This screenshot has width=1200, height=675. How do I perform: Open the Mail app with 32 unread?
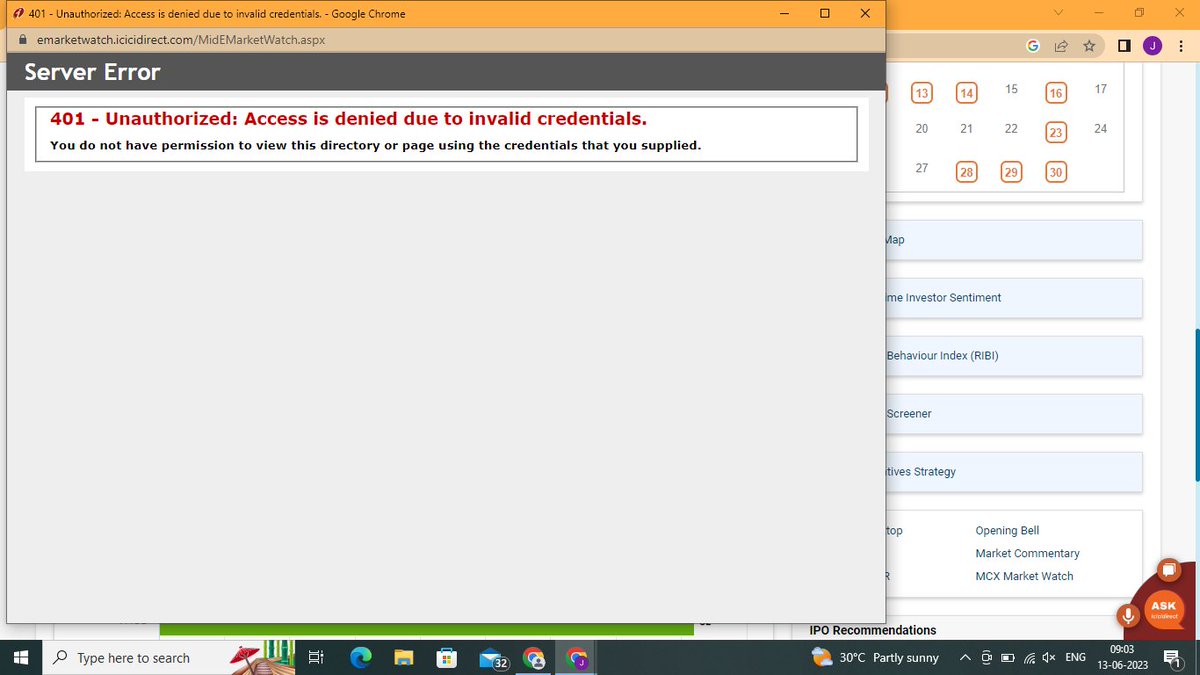[x=493, y=658]
